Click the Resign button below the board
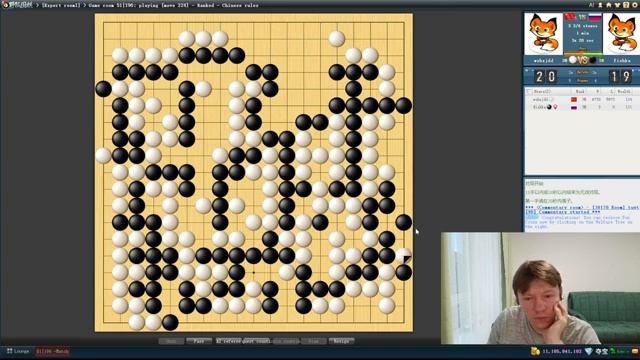This screenshot has height=360, width=640. (x=341, y=341)
